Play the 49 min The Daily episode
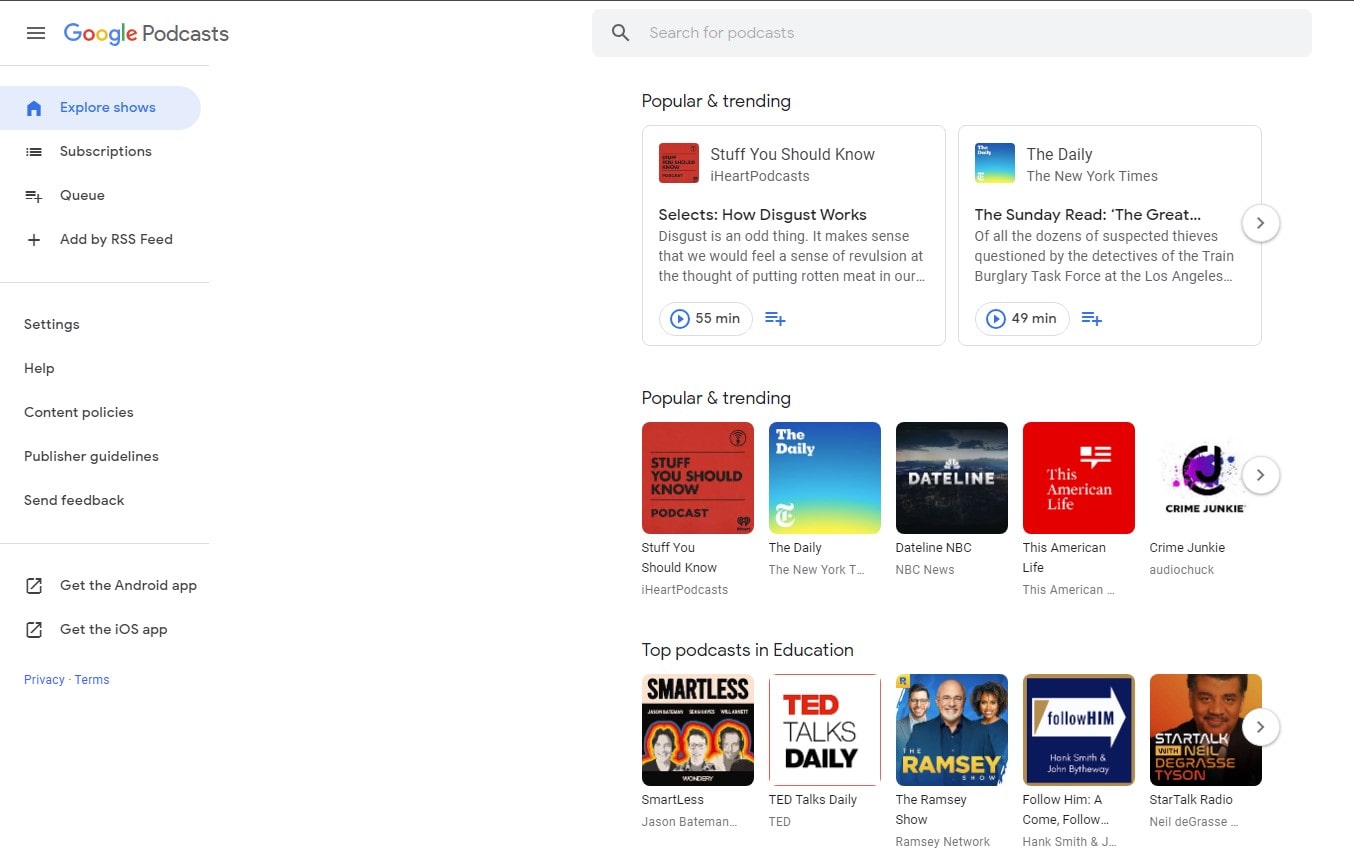This screenshot has width=1354, height=854. (1022, 319)
